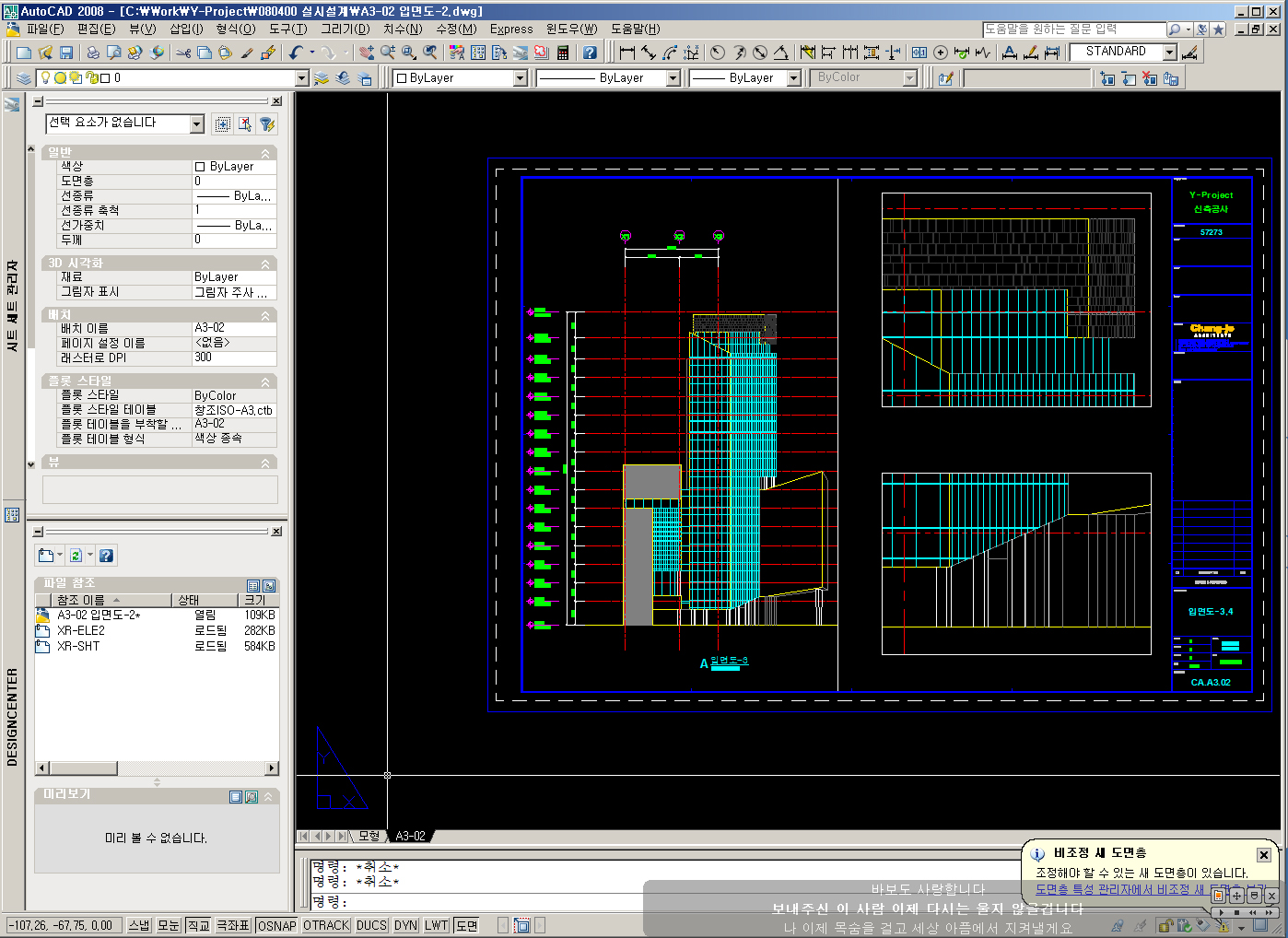Click the Match Properties paintbrush icon

pos(247,53)
